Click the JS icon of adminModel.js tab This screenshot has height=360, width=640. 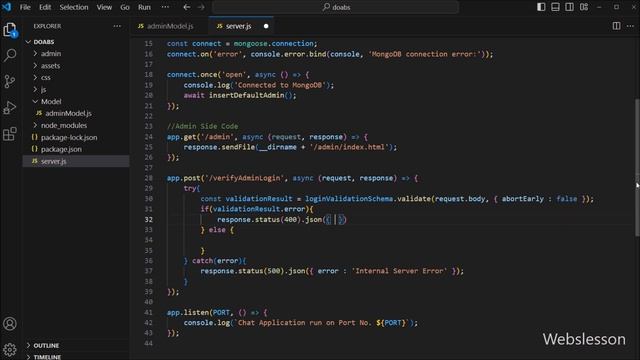click(x=141, y=26)
